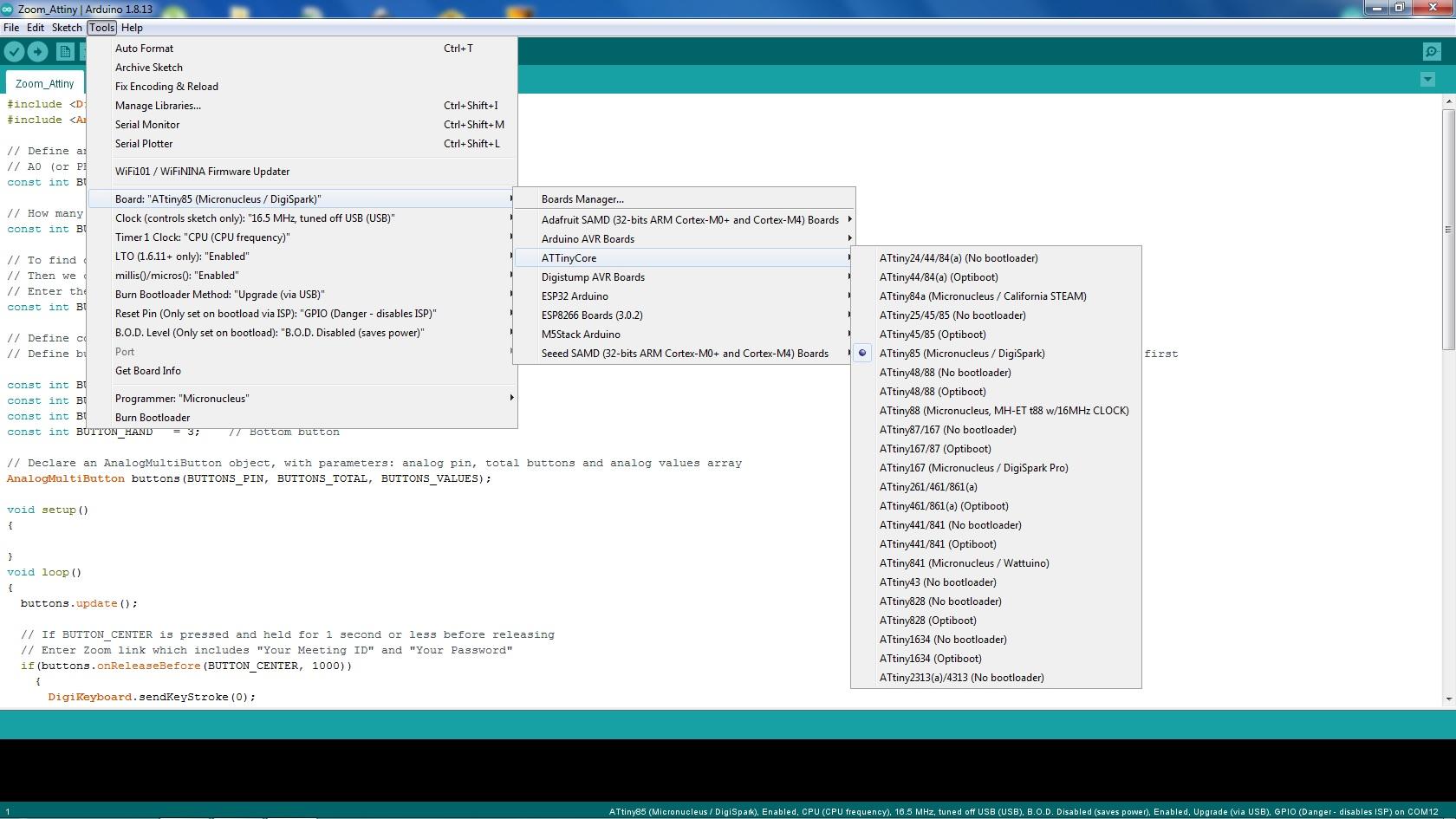Open the Serial Monitor menu entry
This screenshot has height=819, width=1456.
tap(302, 125)
